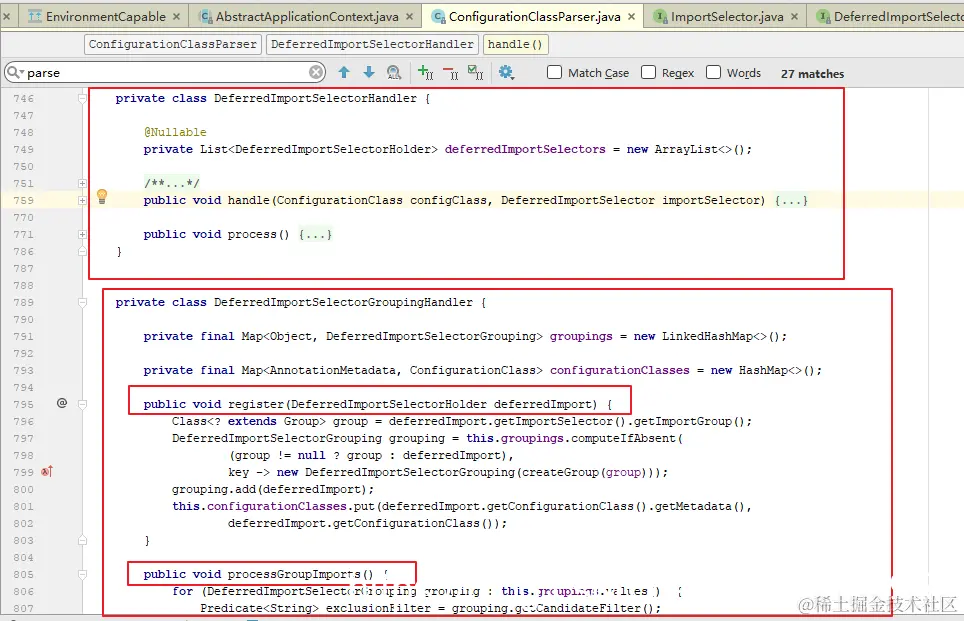The image size is (964, 621).
Task: Collapse class fold marker at line 746
Action: (x=82, y=98)
